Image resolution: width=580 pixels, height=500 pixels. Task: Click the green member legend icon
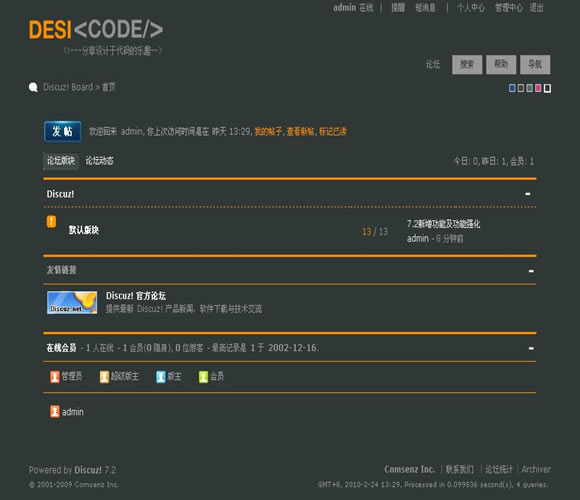pos(203,377)
